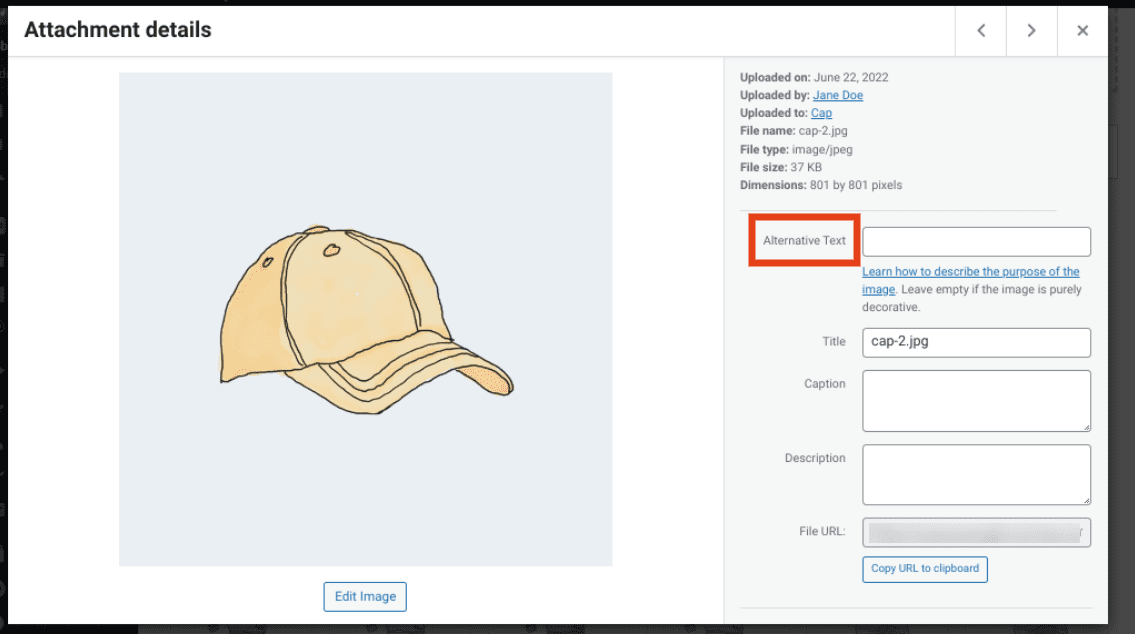Navigate to the previous attachment
The width and height of the screenshot is (1135, 634).
(x=980, y=30)
